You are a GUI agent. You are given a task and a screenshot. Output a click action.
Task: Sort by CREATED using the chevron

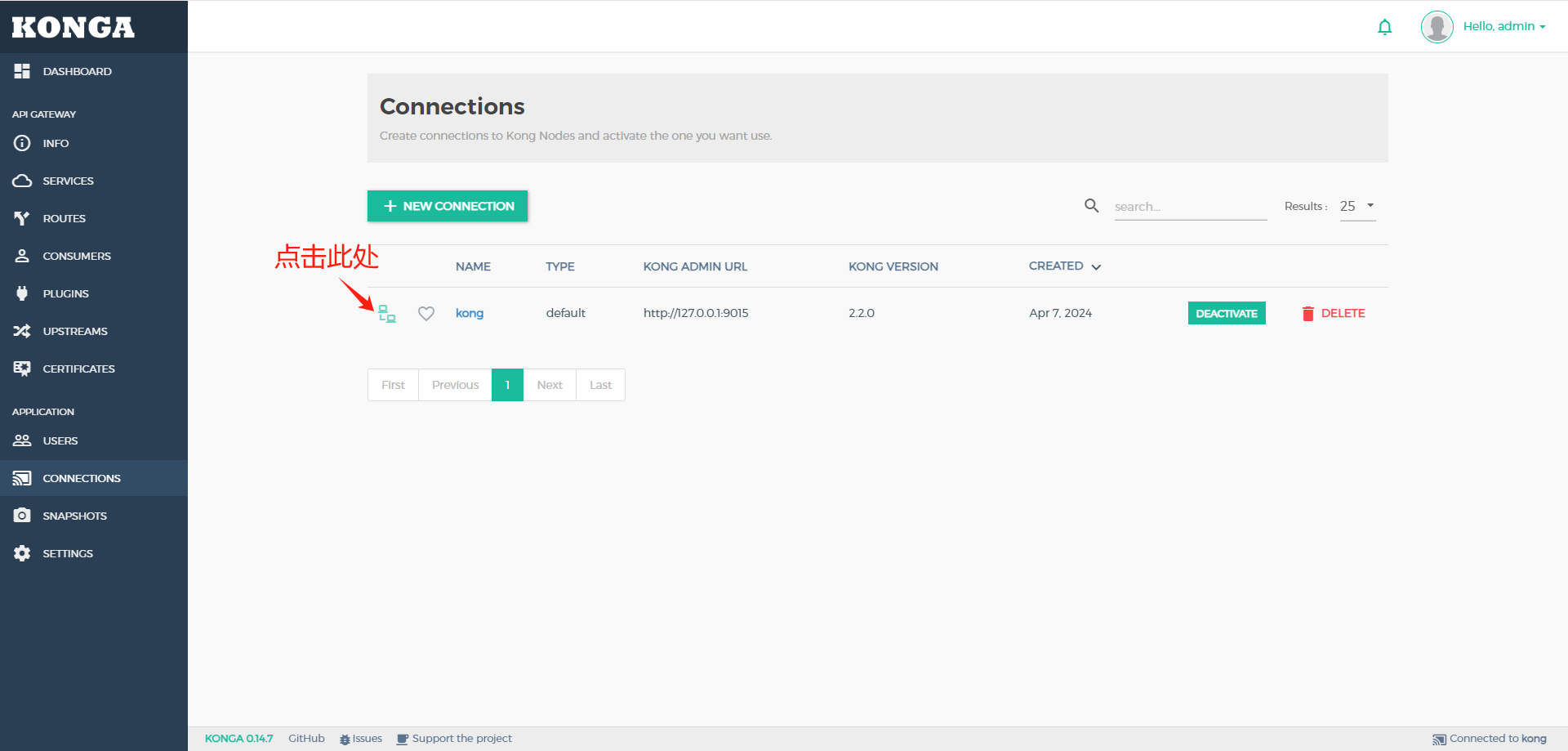(1095, 266)
